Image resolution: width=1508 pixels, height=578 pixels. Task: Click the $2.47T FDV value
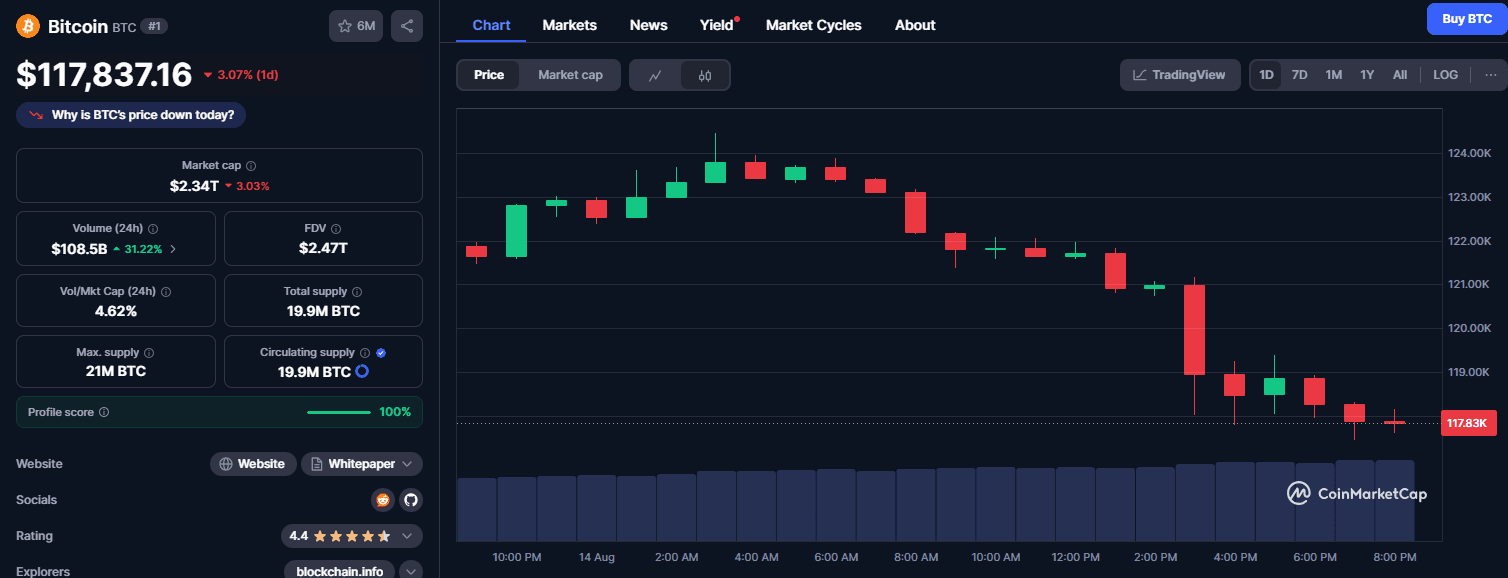pos(323,248)
